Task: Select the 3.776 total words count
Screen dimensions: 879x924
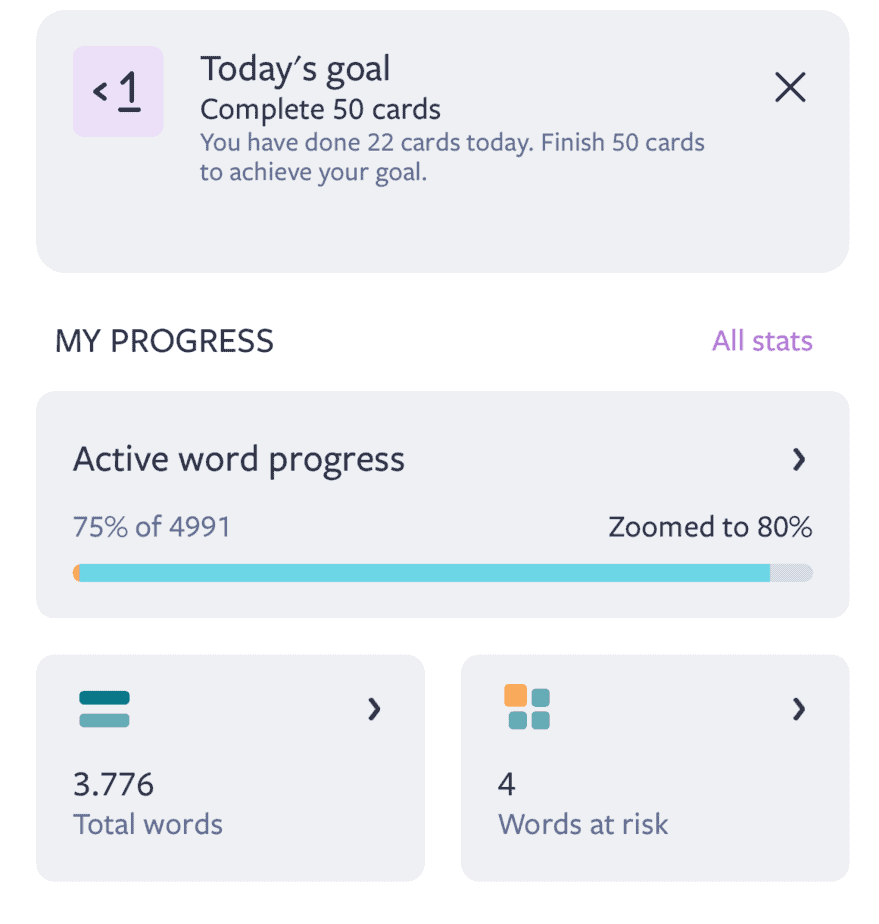Action: tap(114, 784)
